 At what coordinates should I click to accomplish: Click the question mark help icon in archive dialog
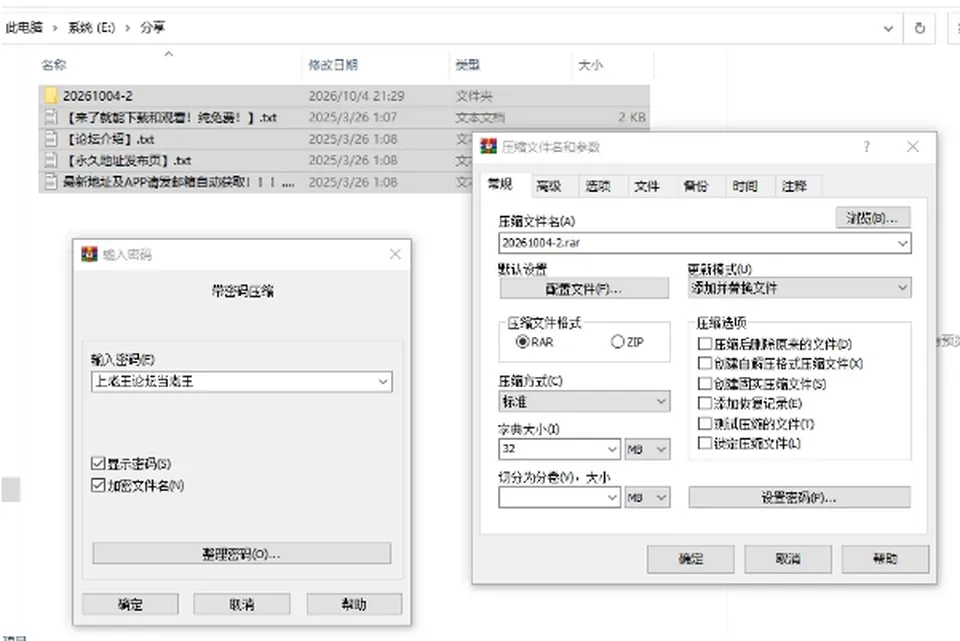pos(866,147)
